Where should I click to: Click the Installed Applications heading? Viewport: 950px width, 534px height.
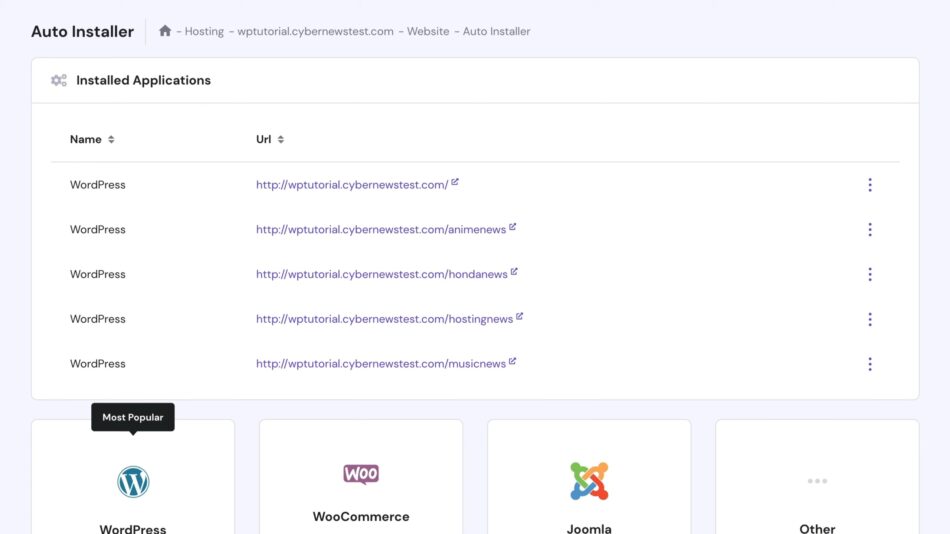point(144,80)
